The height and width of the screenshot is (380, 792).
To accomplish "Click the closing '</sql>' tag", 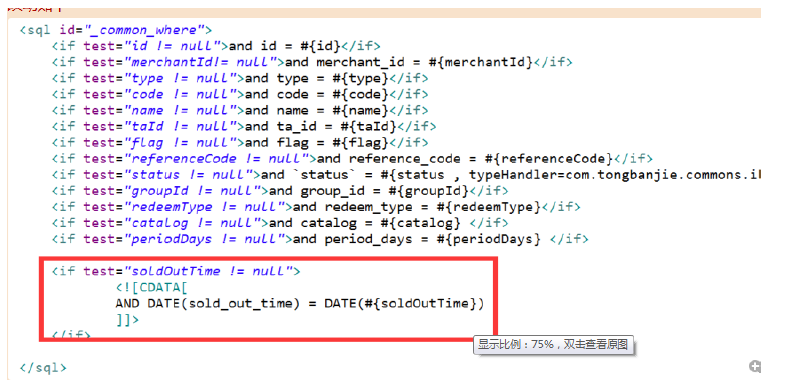I will tap(43, 368).
